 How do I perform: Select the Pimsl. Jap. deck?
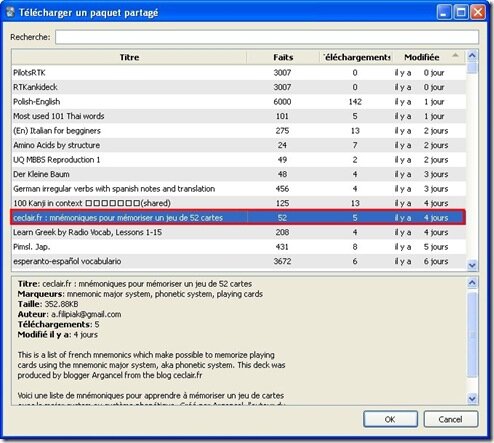(239, 247)
